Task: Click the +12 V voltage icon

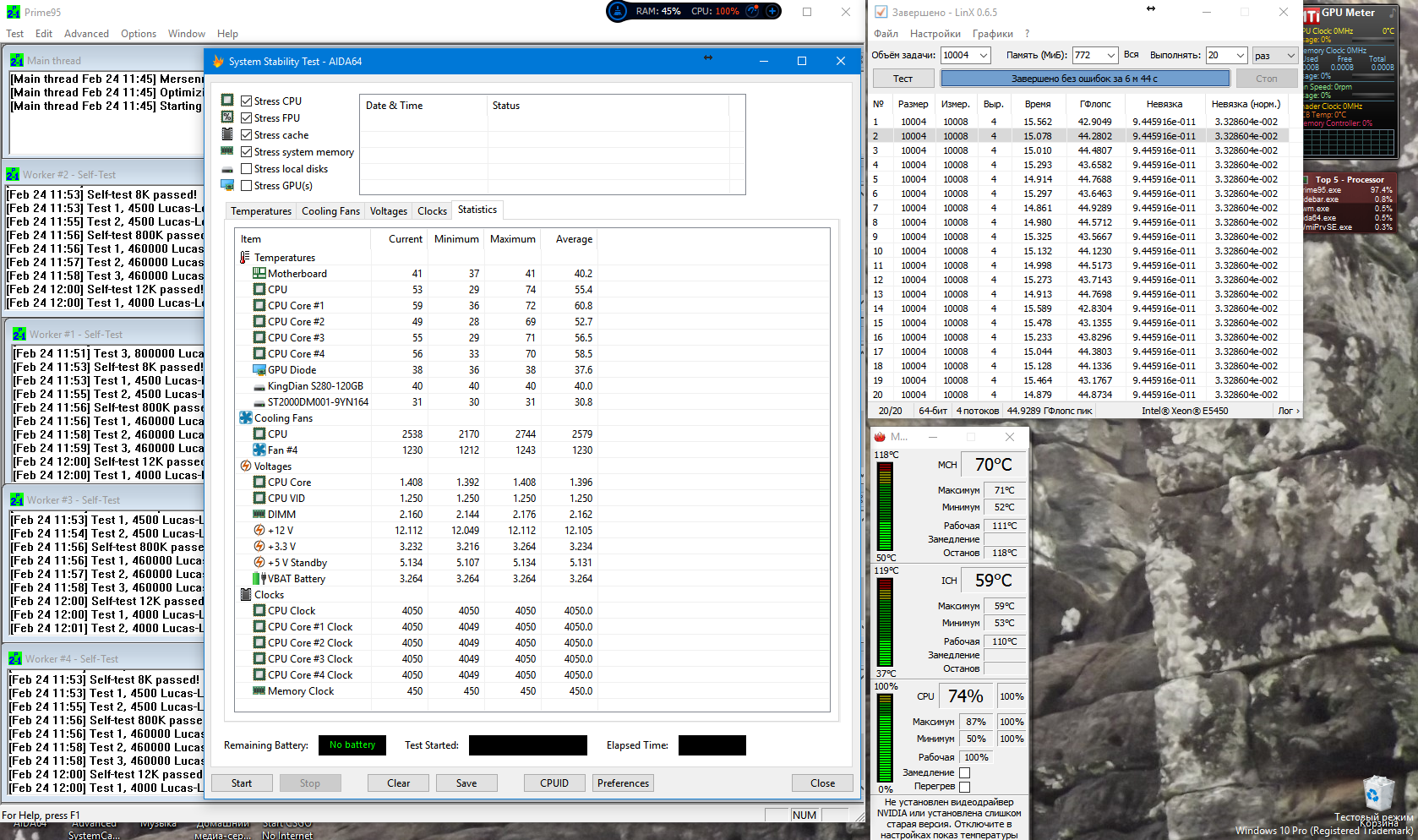Action: coord(259,530)
